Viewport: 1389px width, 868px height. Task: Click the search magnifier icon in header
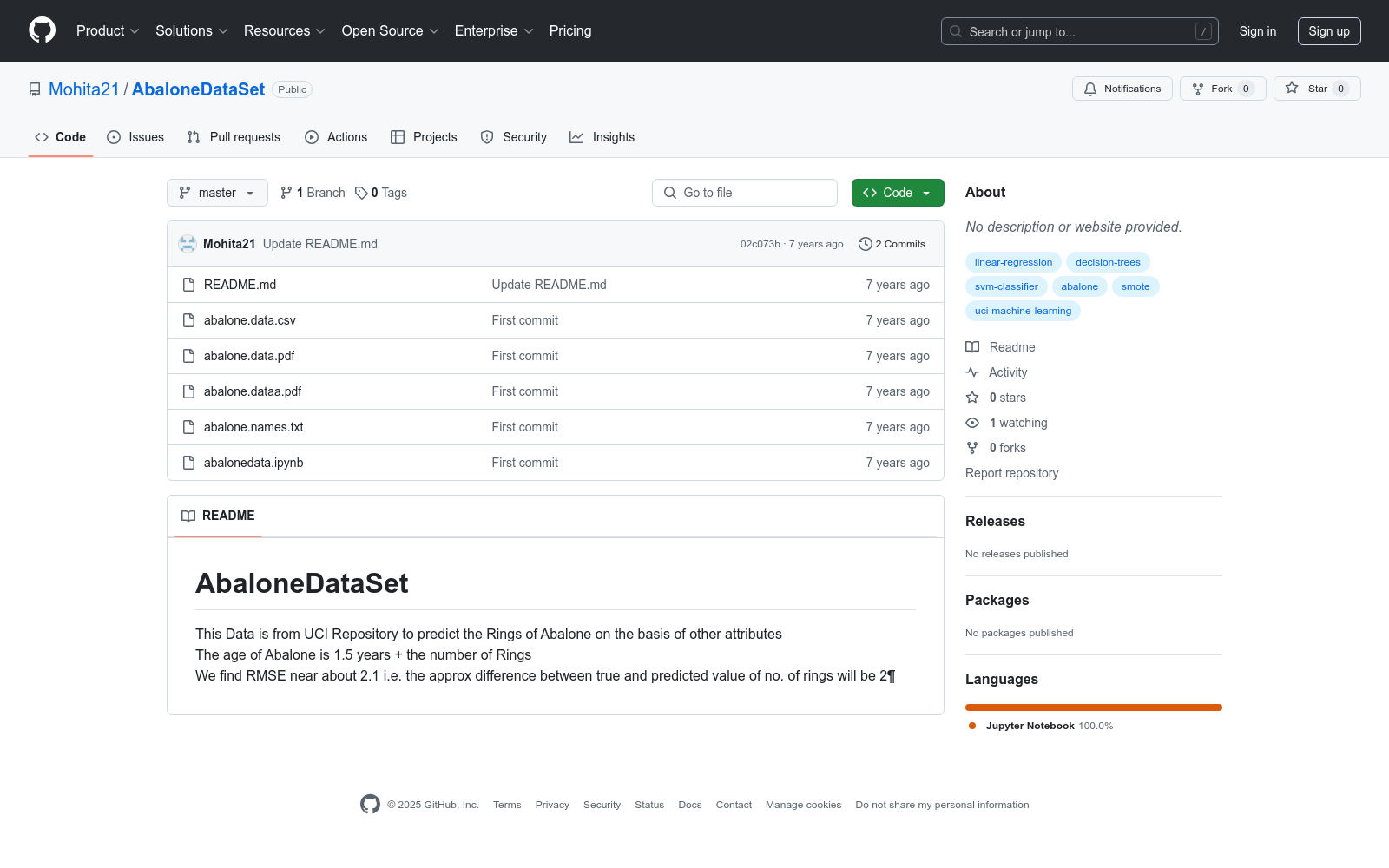tap(956, 31)
